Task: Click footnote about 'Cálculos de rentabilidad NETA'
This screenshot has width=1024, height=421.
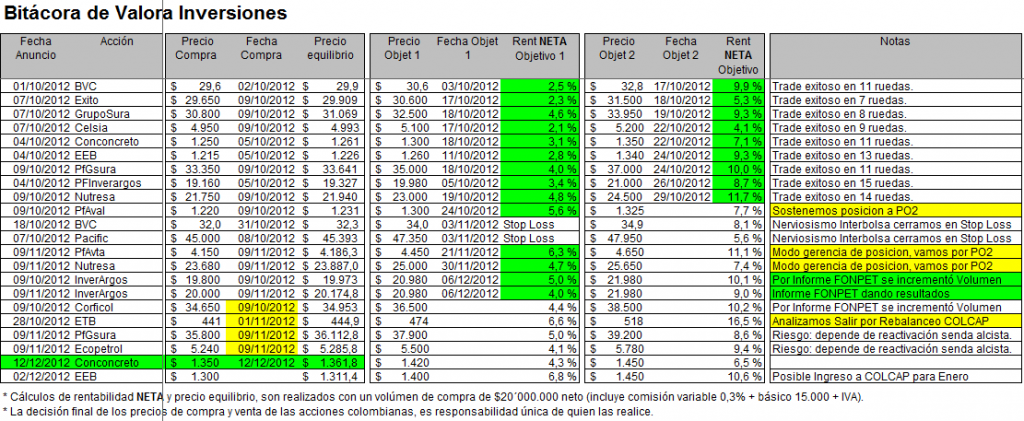Action: click(x=434, y=396)
